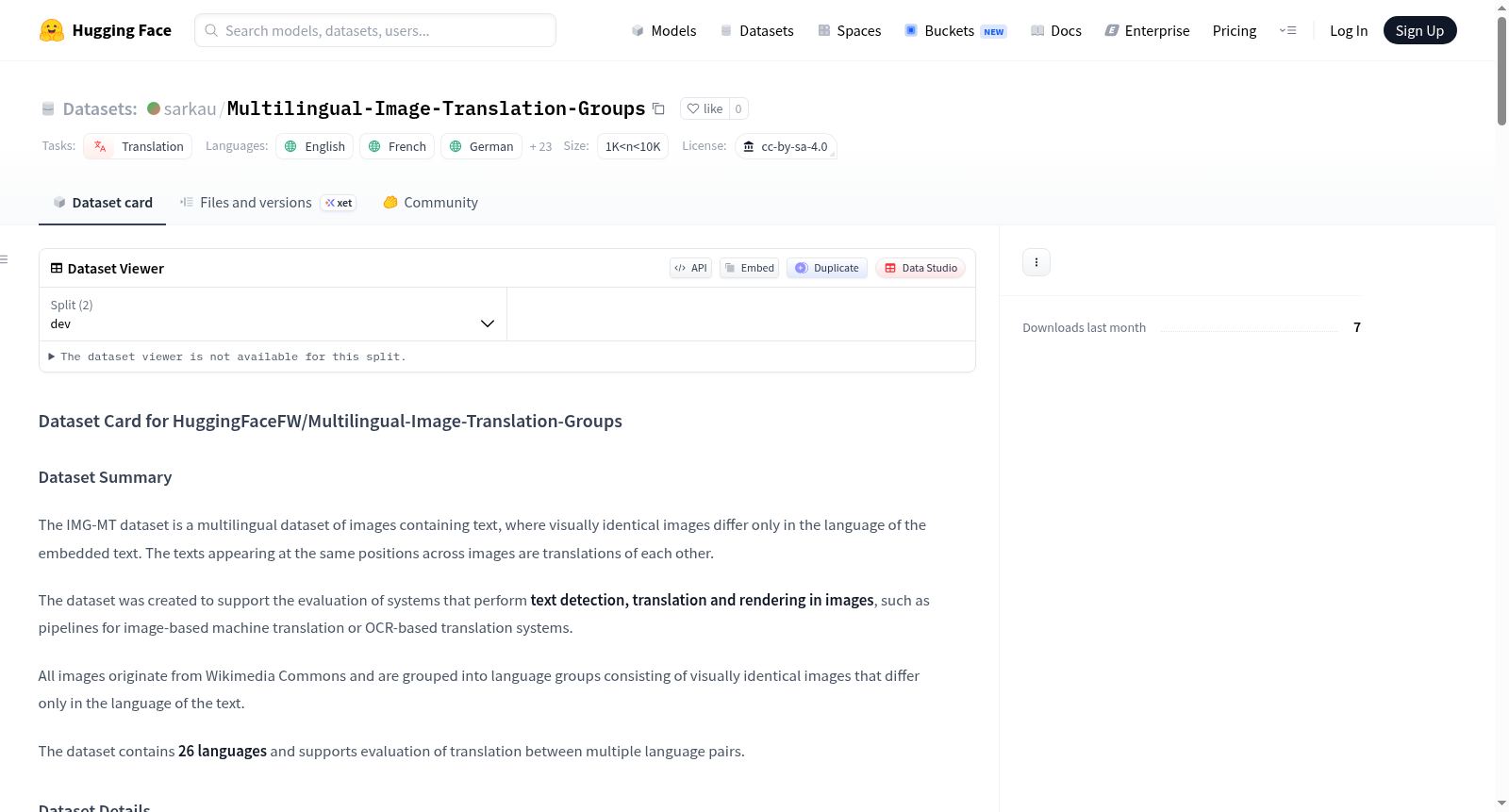Click the Dataset Summary heading
The width and height of the screenshot is (1509, 812).
click(105, 477)
